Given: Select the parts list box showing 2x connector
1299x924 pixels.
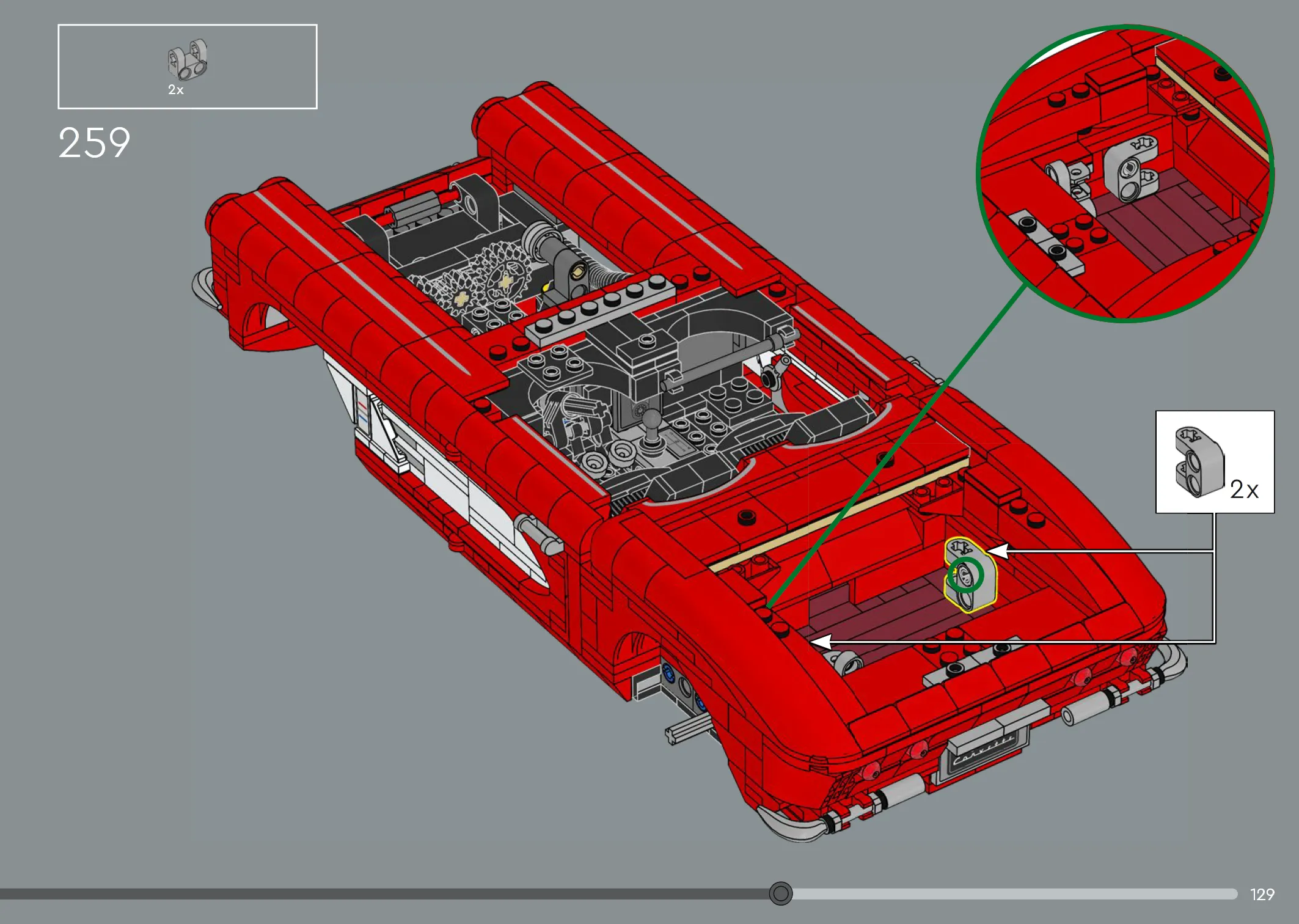Looking at the screenshot, I should coord(188,67).
